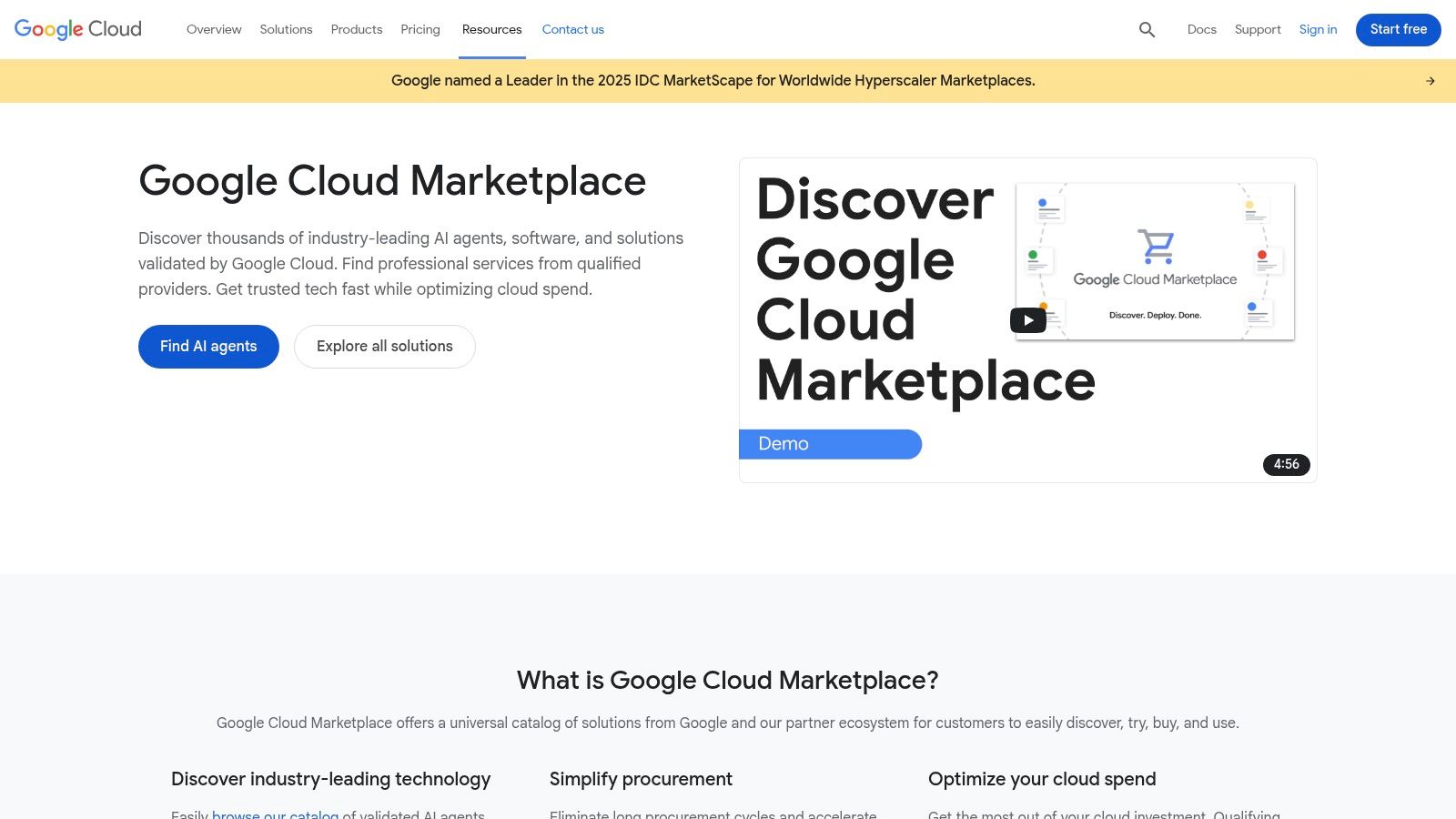Viewport: 1456px width, 819px height.
Task: Click the Google Cloud logo
Action: pos(76,28)
